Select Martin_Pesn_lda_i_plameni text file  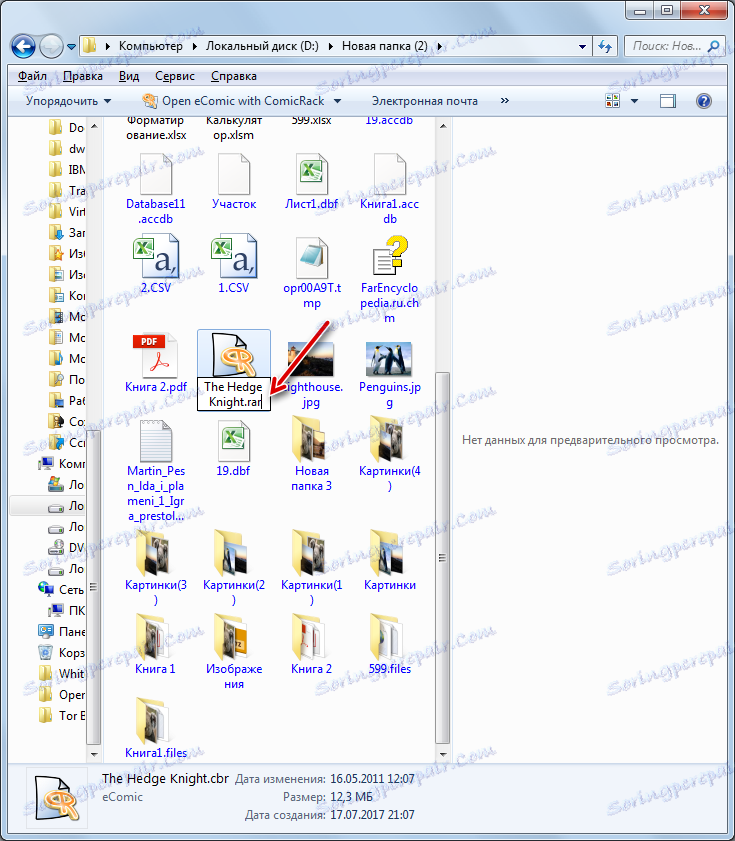coord(156,471)
